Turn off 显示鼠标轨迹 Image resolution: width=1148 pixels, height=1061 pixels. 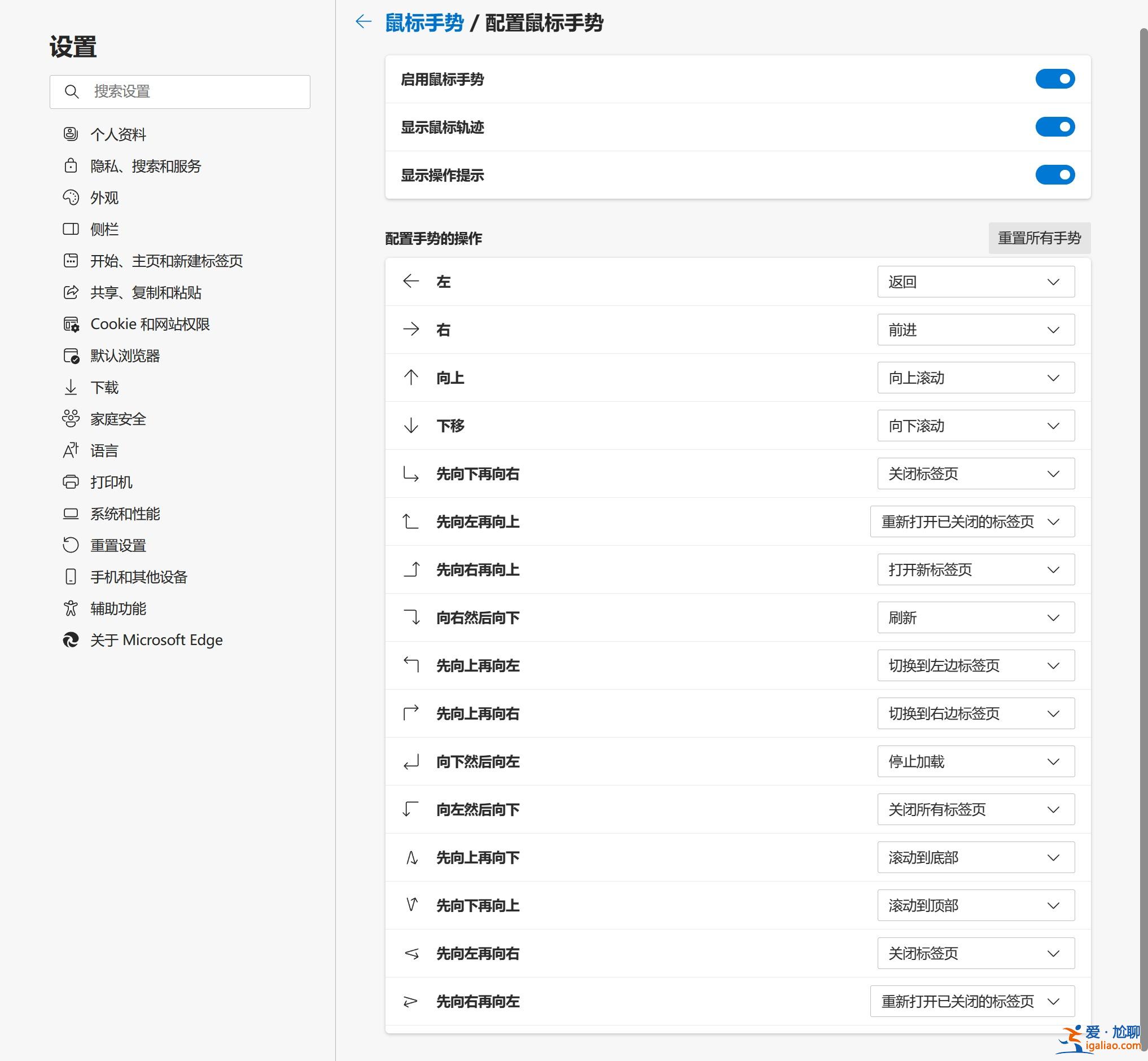(x=1055, y=127)
